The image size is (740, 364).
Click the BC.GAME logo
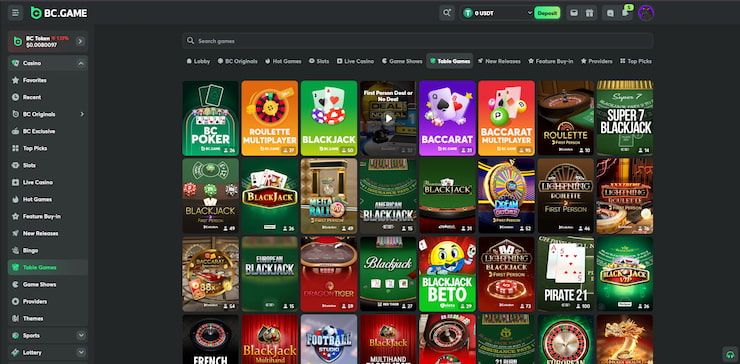coord(59,13)
